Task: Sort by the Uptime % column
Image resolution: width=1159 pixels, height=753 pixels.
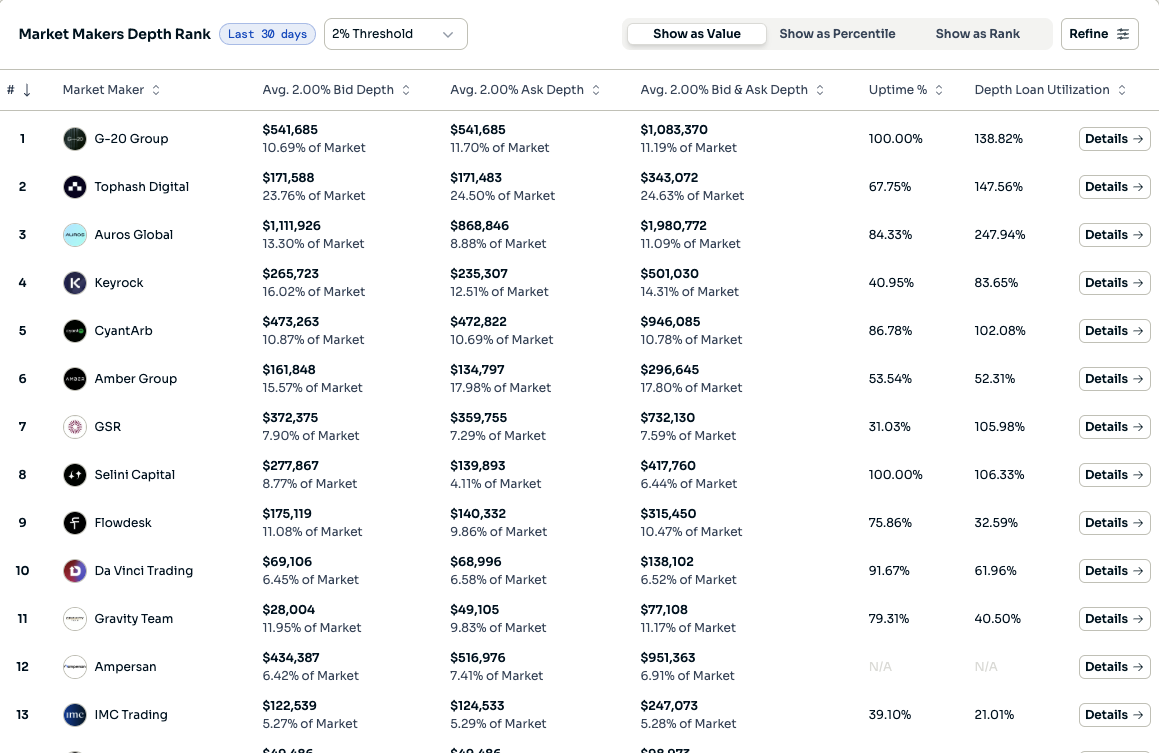Action: click(939, 90)
